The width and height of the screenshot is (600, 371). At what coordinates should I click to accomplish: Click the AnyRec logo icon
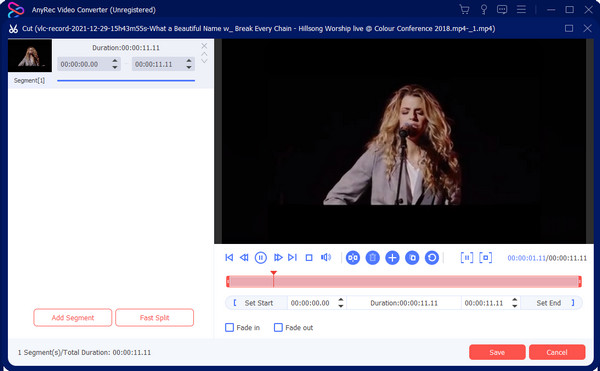click(x=16, y=10)
